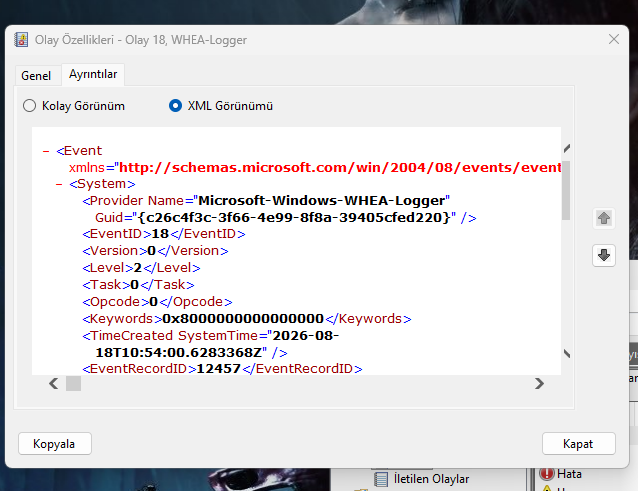
Task: Click horizontal scrollbar left arrow
Action: (54, 384)
